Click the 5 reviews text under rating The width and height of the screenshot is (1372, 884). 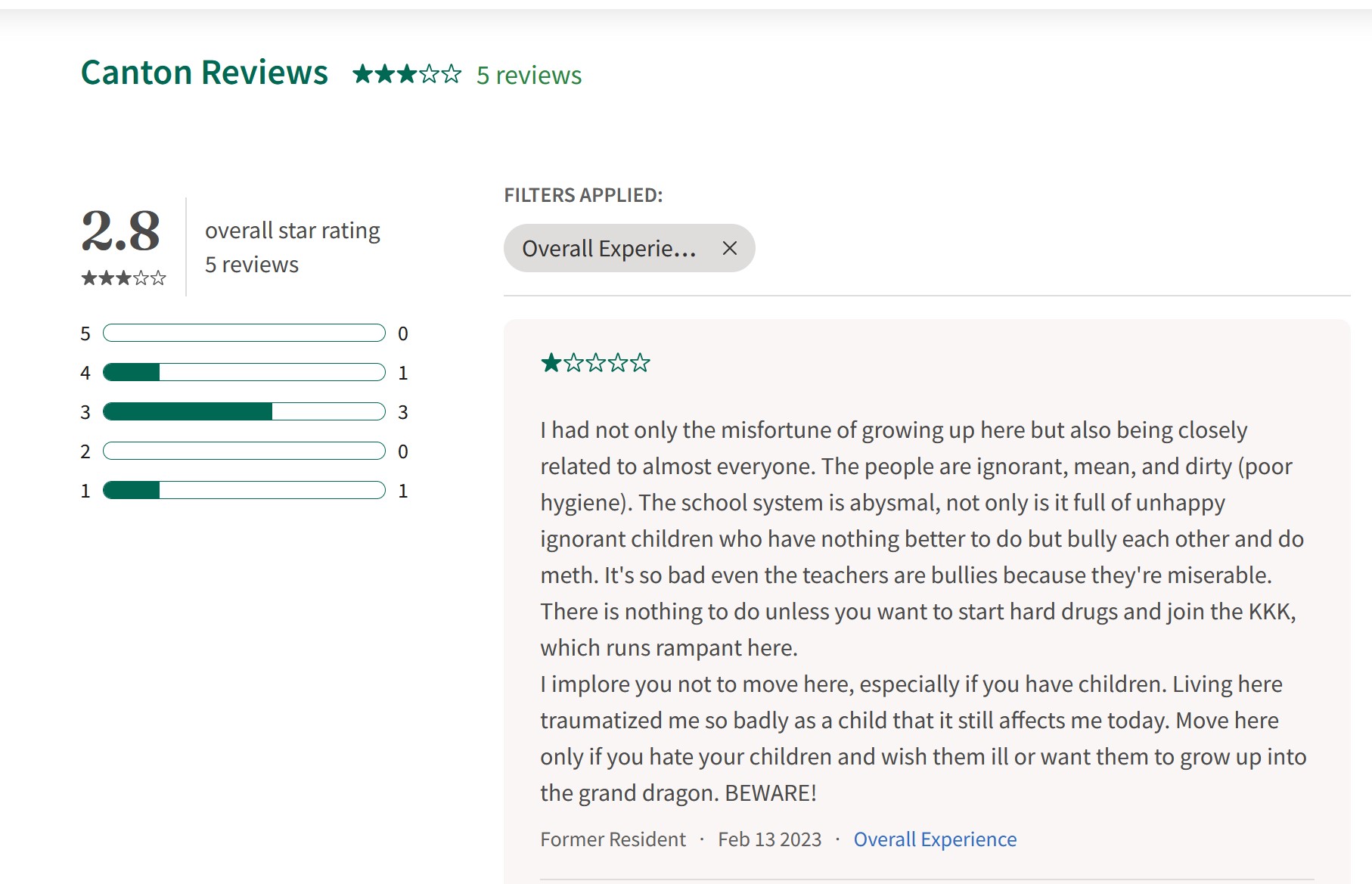[252, 265]
